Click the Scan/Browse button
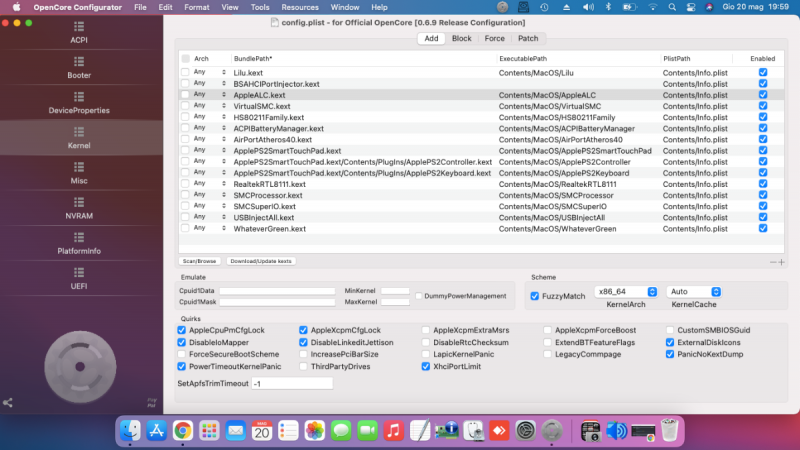The height and width of the screenshot is (450, 800). click(x=201, y=261)
